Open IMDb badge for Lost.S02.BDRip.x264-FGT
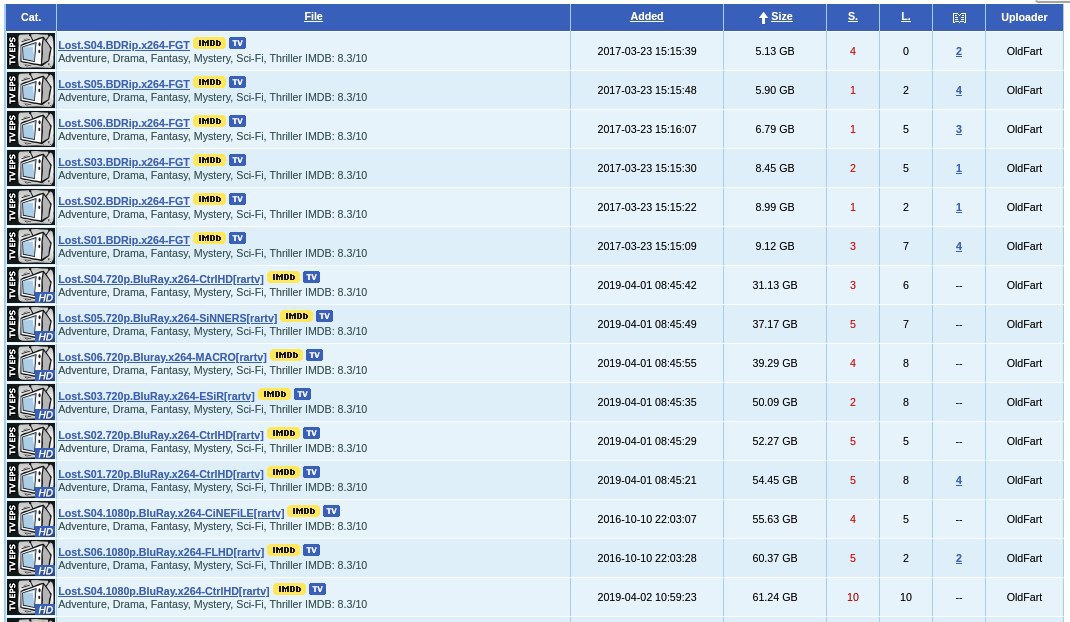The width and height of the screenshot is (1070, 622). [209, 199]
